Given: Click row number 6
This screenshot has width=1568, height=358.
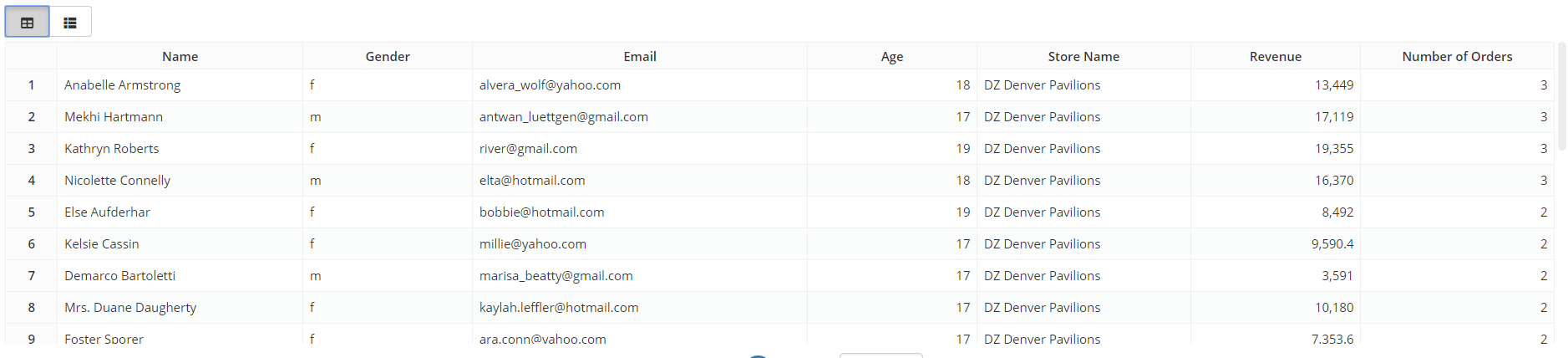Looking at the screenshot, I should (x=32, y=244).
